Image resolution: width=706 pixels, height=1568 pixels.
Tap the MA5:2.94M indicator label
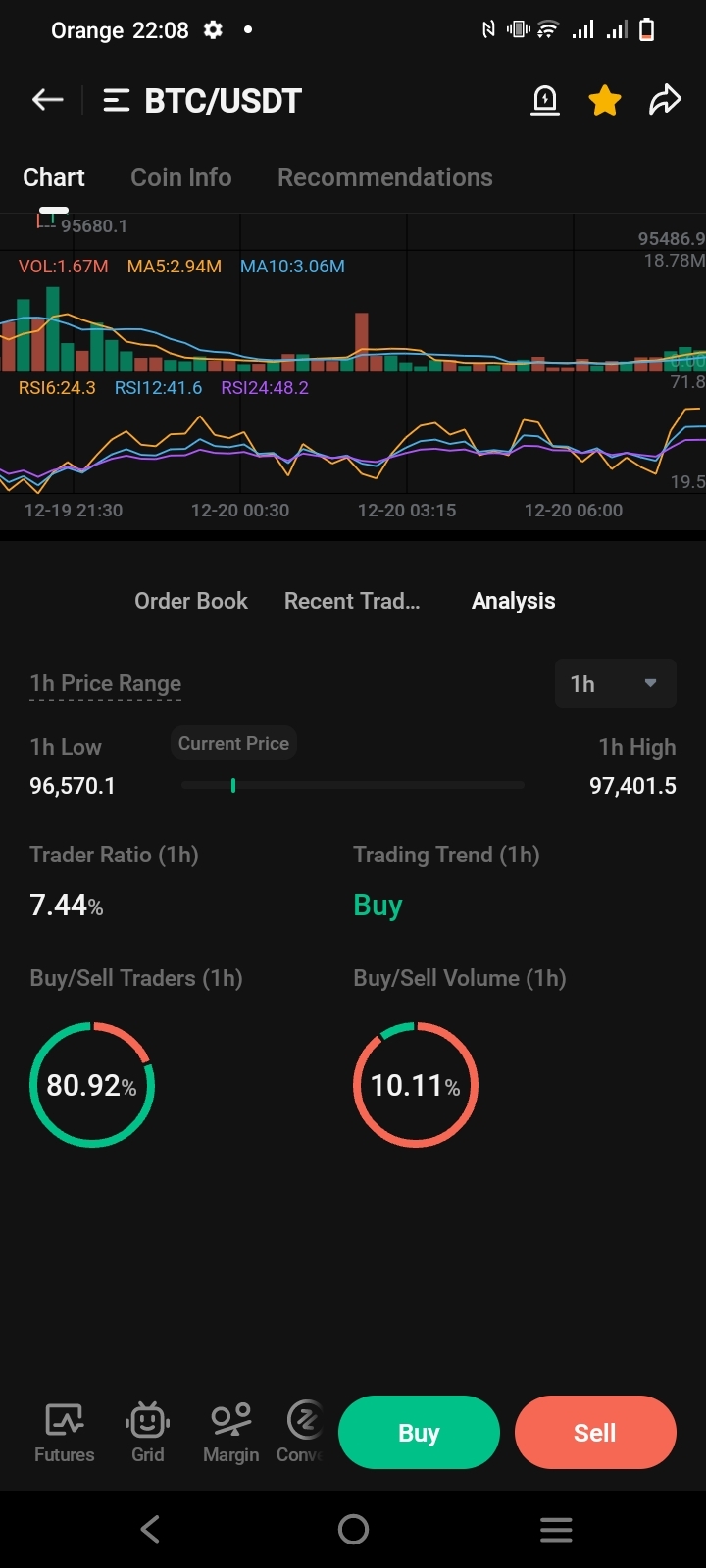175,267
